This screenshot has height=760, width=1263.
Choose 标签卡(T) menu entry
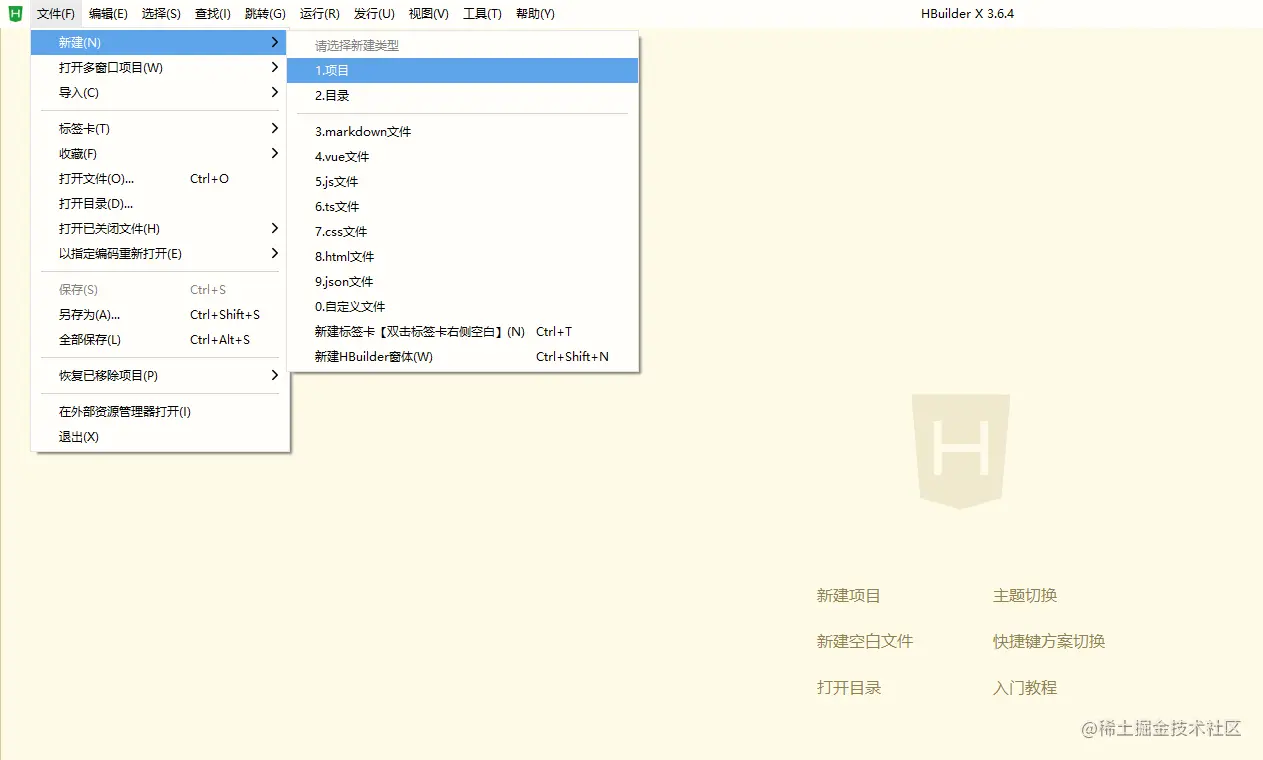(x=160, y=129)
